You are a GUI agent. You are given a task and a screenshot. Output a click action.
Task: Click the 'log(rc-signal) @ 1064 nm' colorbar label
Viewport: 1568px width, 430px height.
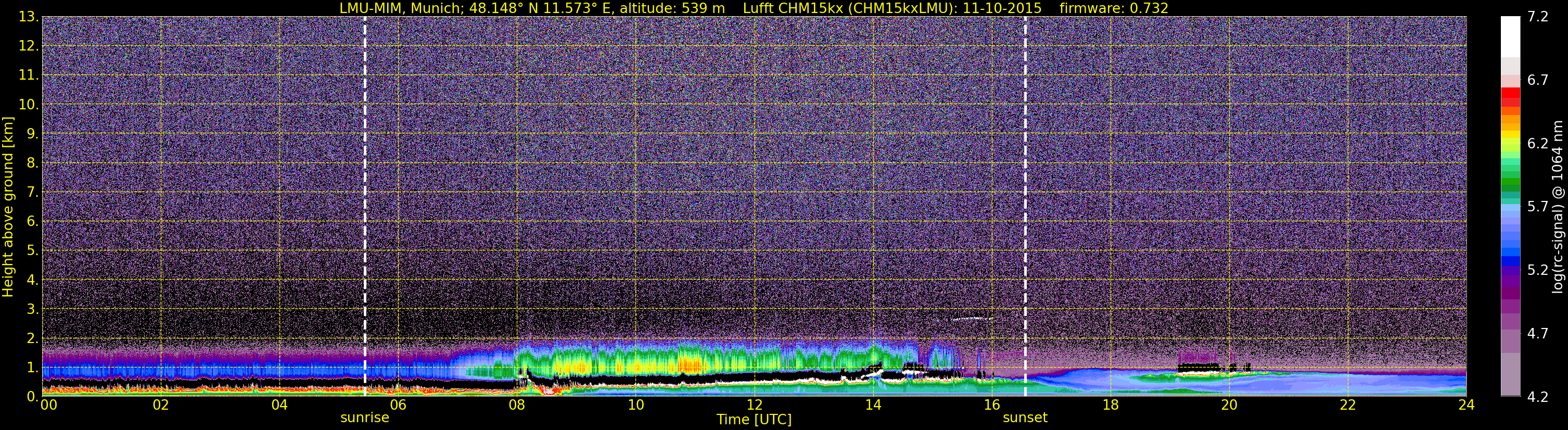(1559, 207)
